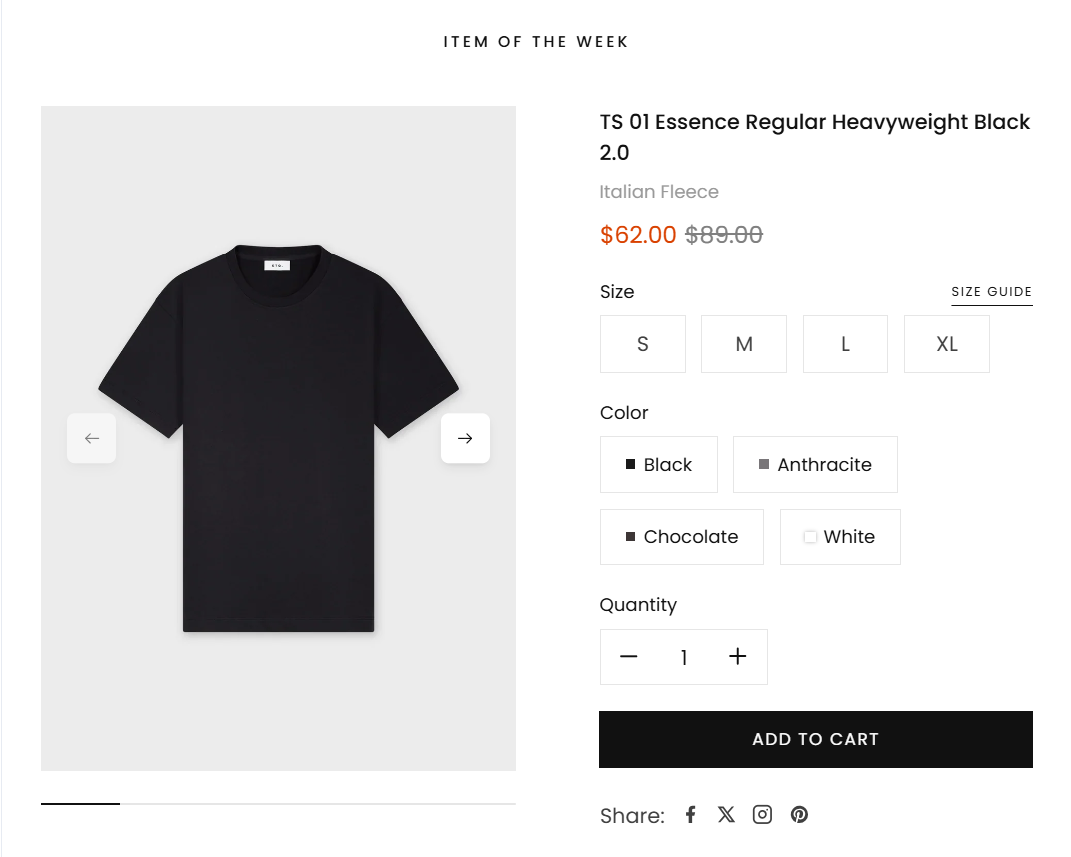Screen dimensions: 1071x857
Task: Select size S option
Action: click(x=643, y=344)
